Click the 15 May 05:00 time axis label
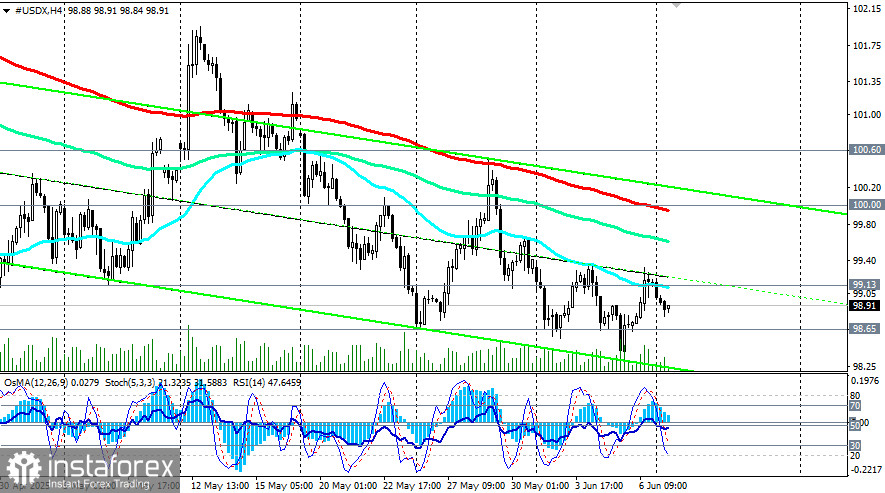 pos(284,486)
